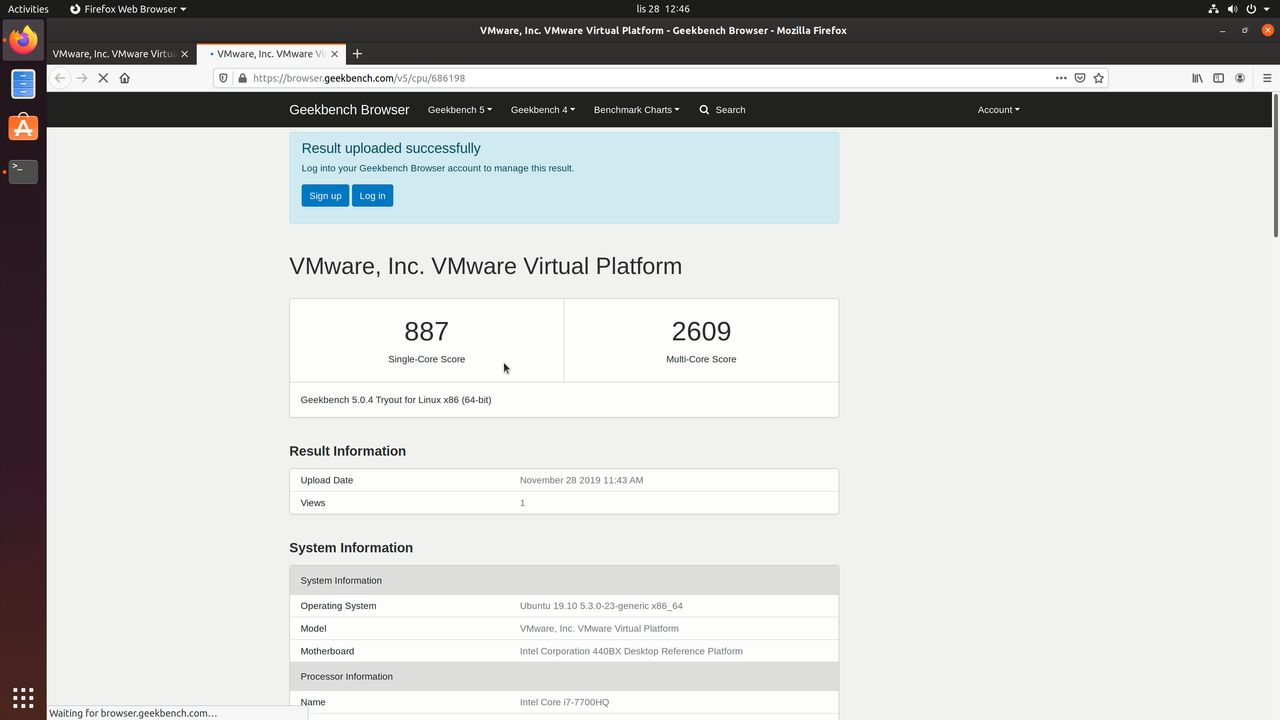Open a new tab with plus button
1280x720 pixels.
coord(357,54)
